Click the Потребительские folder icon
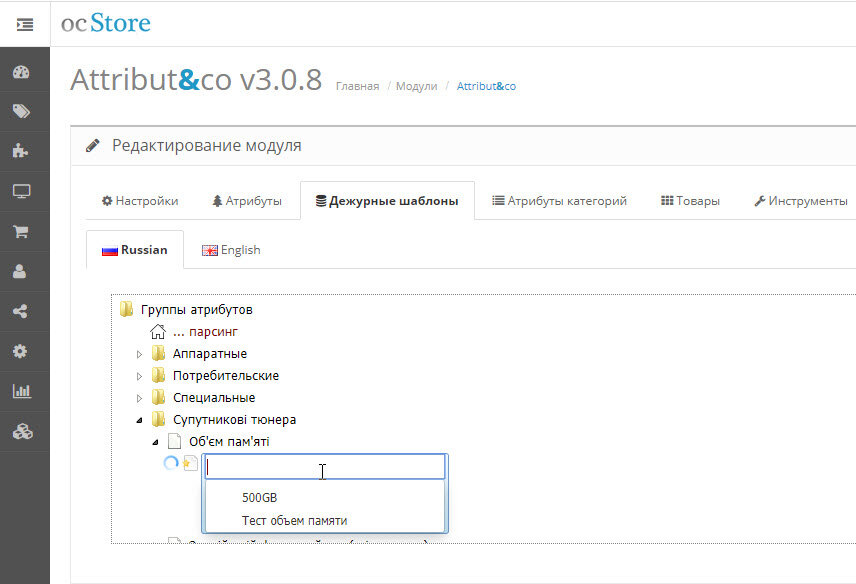Screen dimensions: 856x584 click(158, 376)
